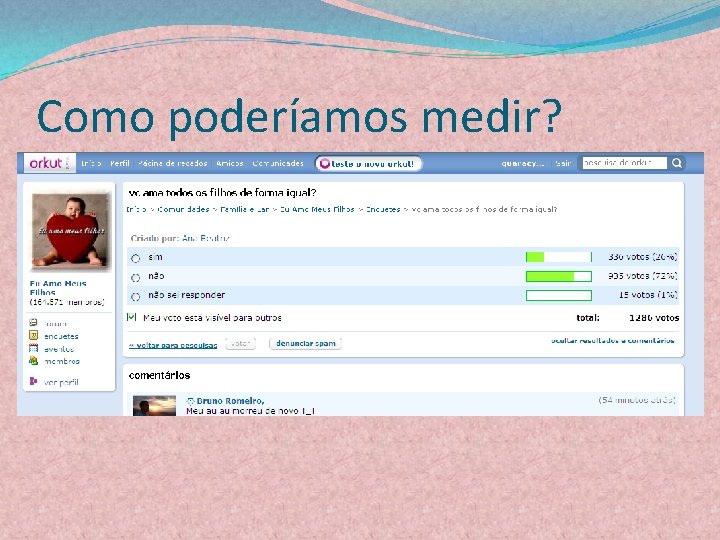Viewport: 720px width, 540px height.
Task: Click the 'votar' button
Action: [x=240, y=343]
